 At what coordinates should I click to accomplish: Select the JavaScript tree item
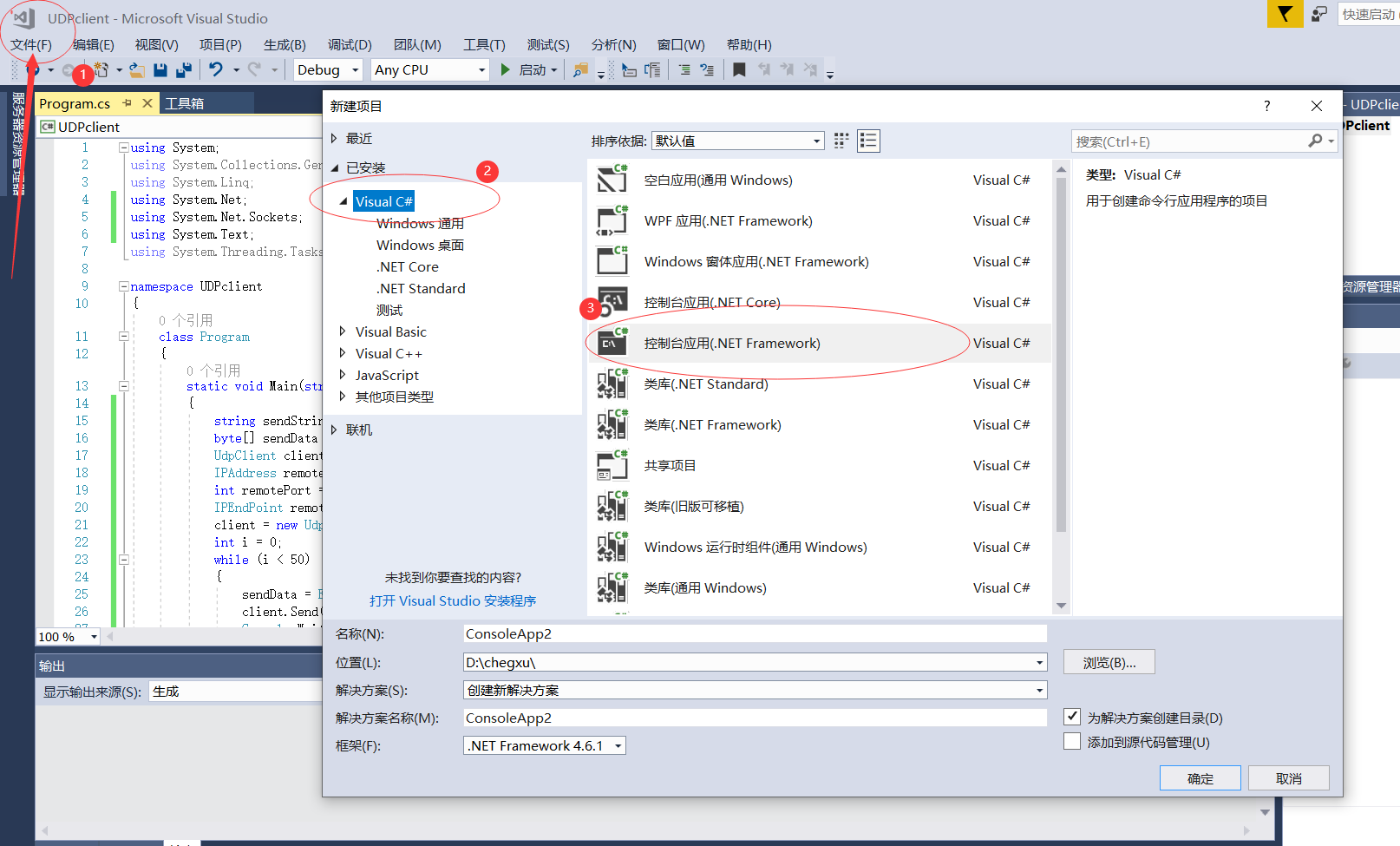point(387,375)
